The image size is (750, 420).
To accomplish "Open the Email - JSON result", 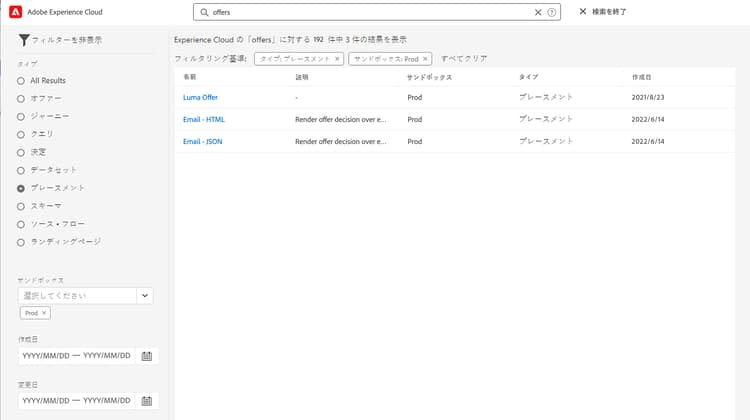I will point(202,141).
